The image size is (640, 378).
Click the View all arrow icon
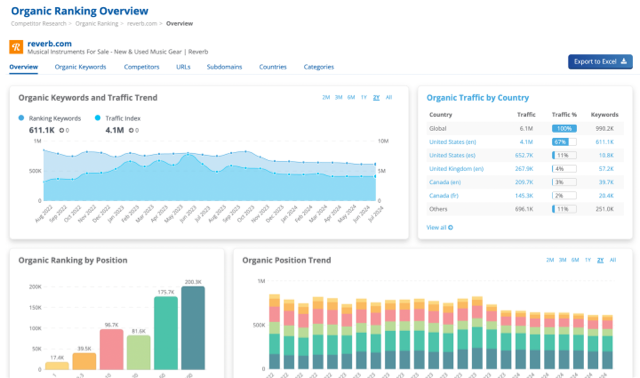tap(451, 227)
